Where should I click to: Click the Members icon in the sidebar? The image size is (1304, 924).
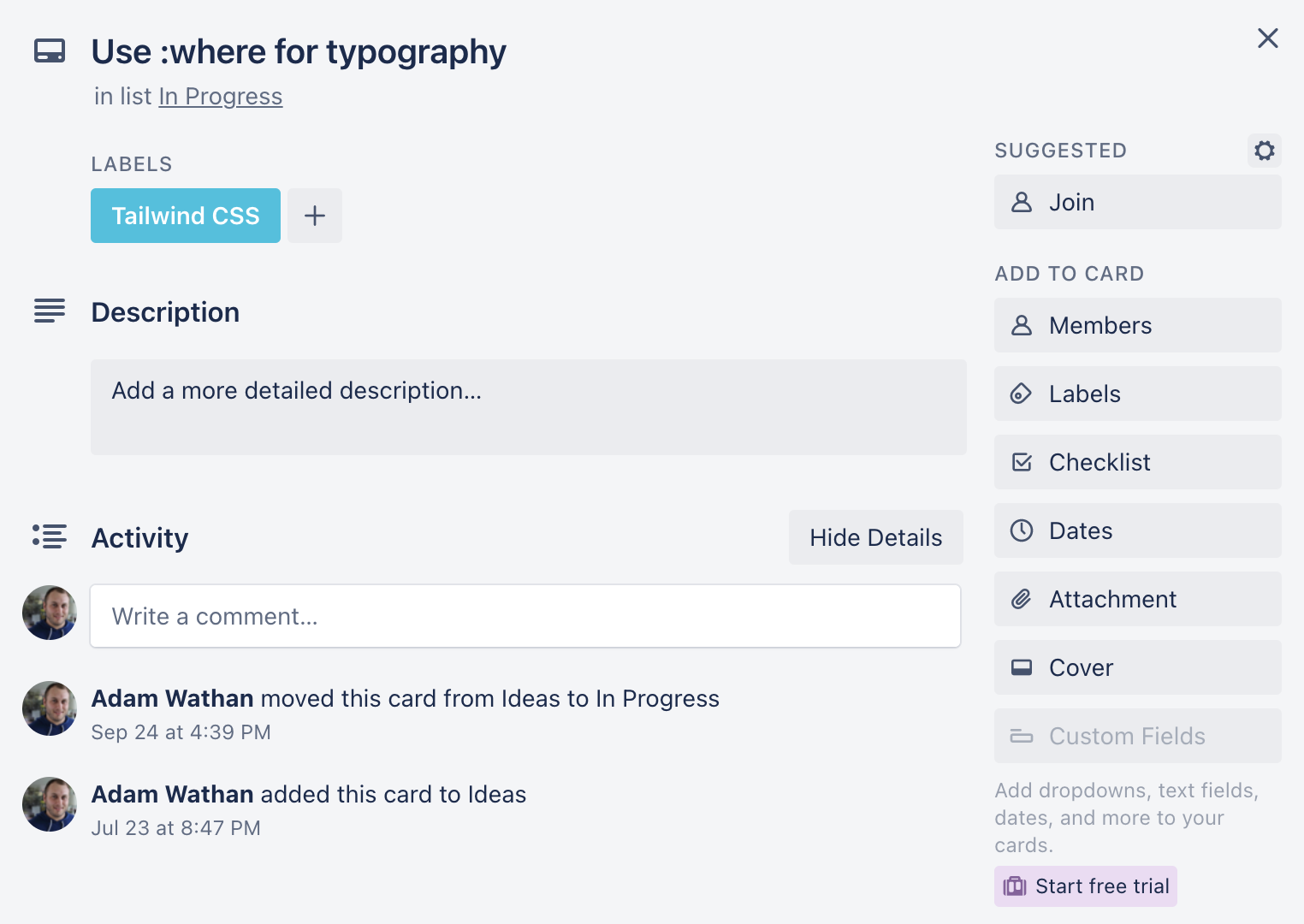[x=1021, y=325]
